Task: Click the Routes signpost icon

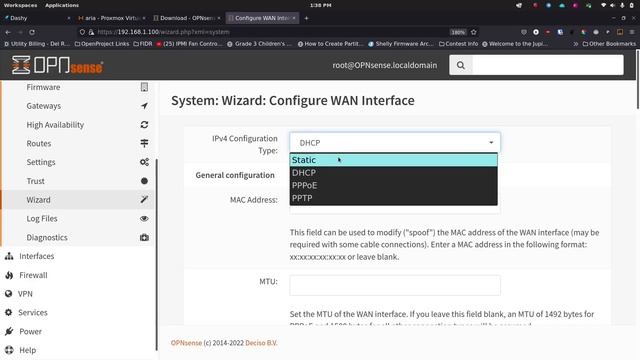Action: [144, 143]
